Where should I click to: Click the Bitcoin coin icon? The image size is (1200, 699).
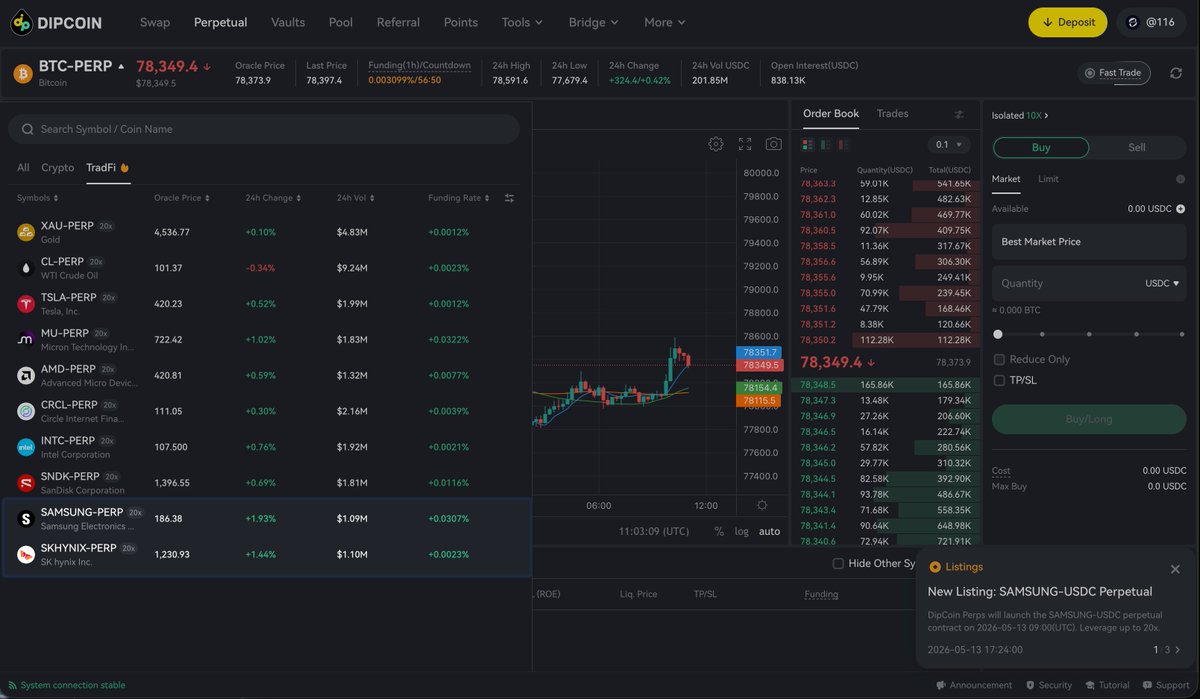pyautogui.click(x=22, y=73)
